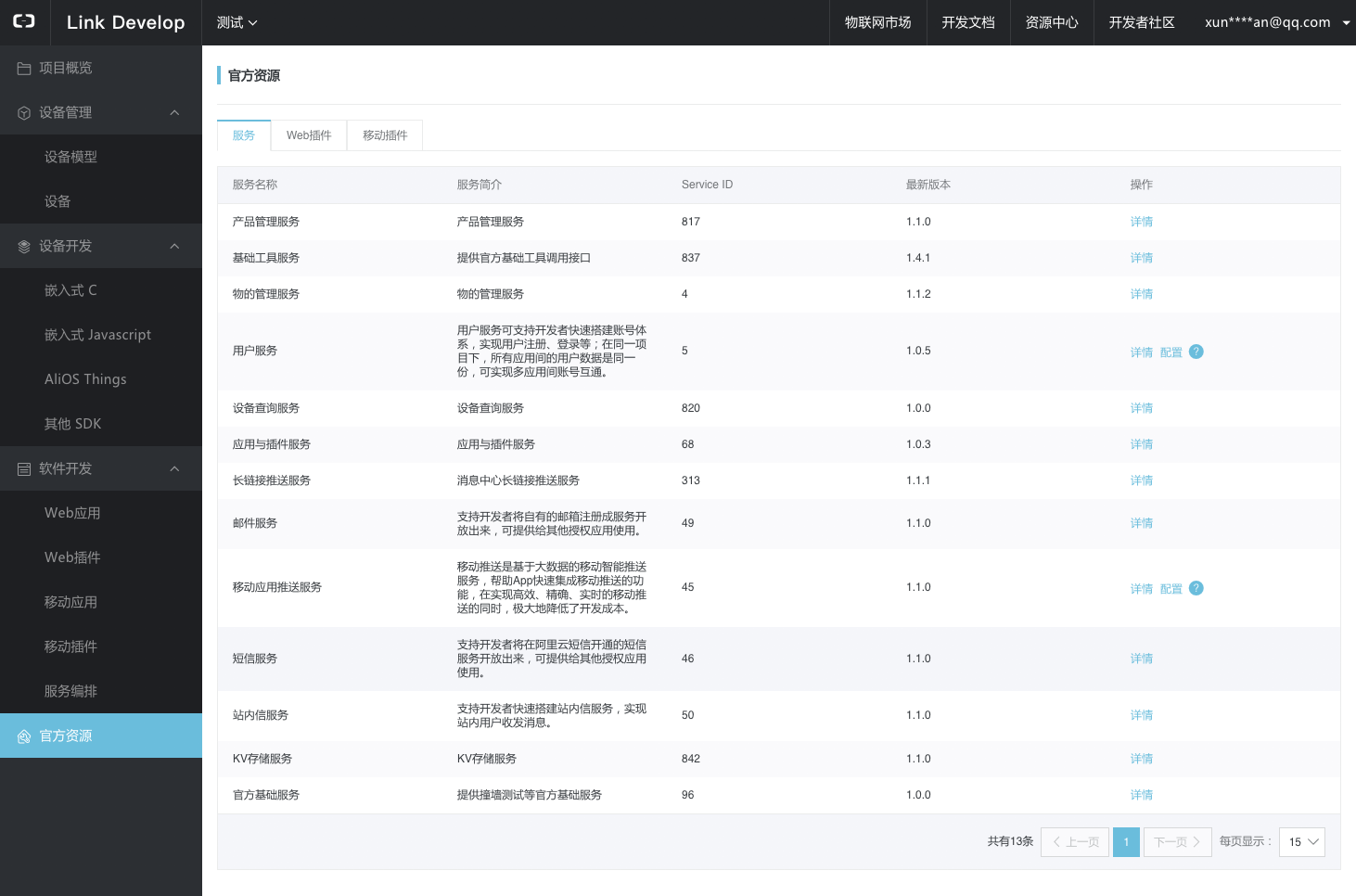This screenshot has width=1356, height=896.
Task: Switch to the 服务 tab
Action: coord(244,135)
